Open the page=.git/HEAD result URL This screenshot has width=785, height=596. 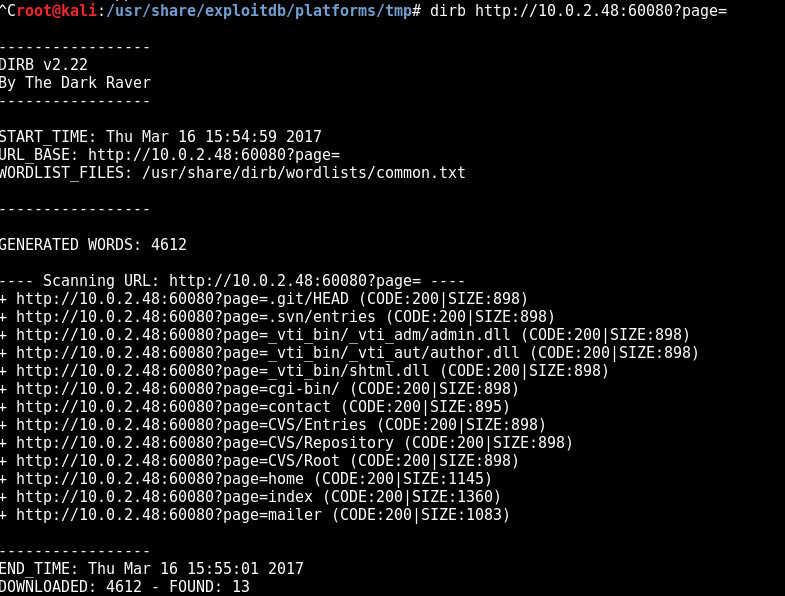coord(182,299)
